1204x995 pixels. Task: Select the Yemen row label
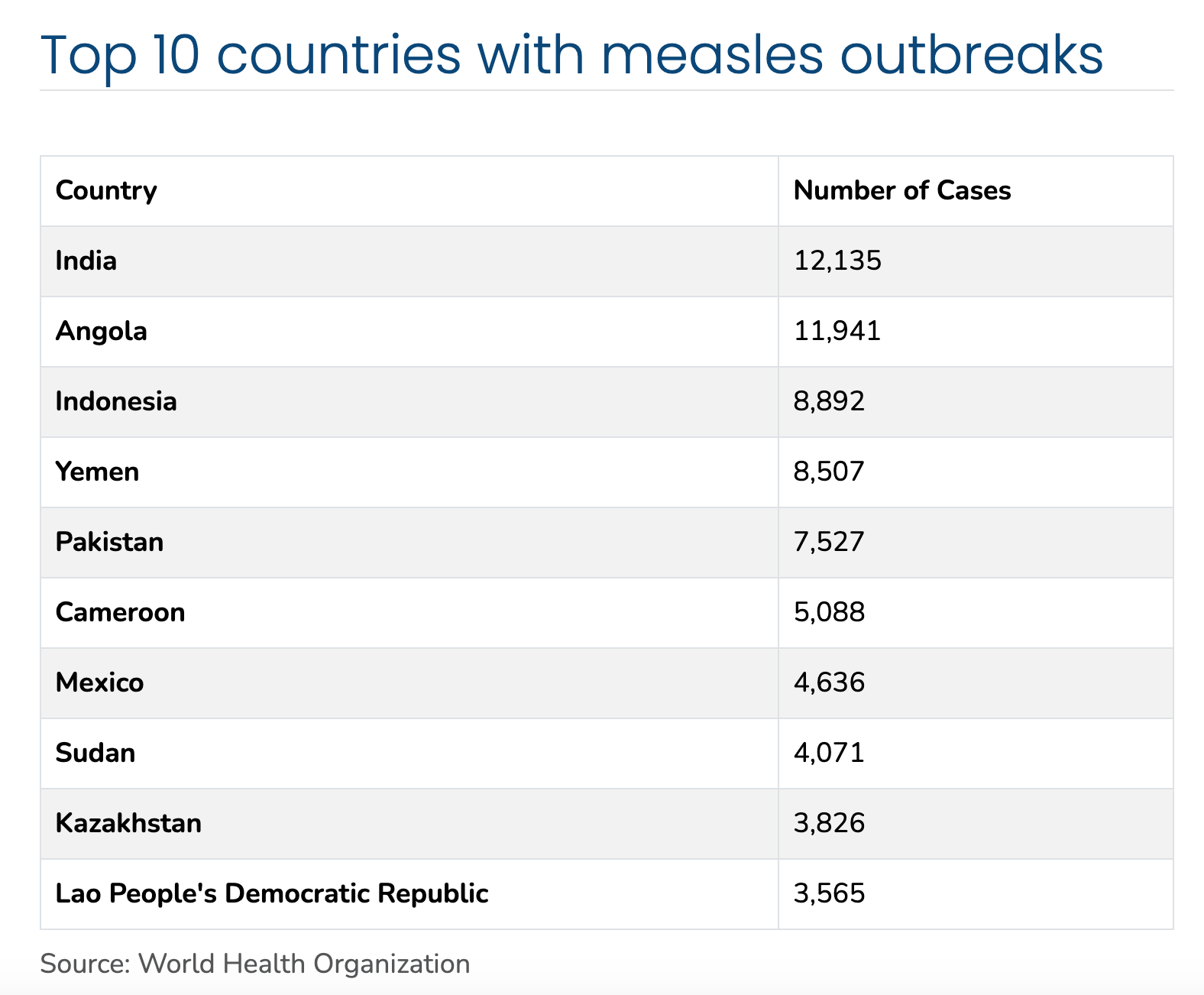[97, 472]
